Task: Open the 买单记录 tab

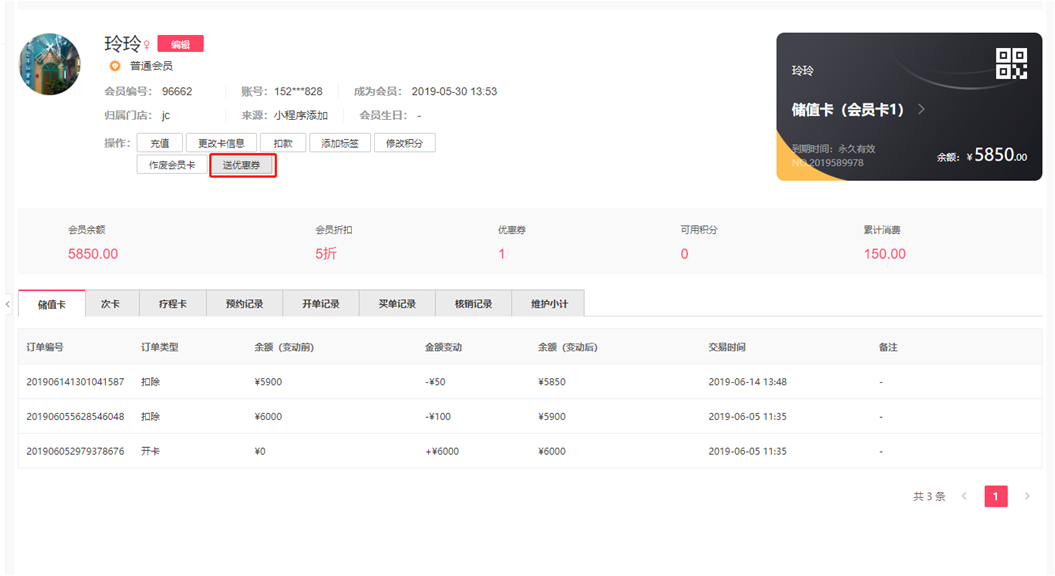Action: [397, 304]
